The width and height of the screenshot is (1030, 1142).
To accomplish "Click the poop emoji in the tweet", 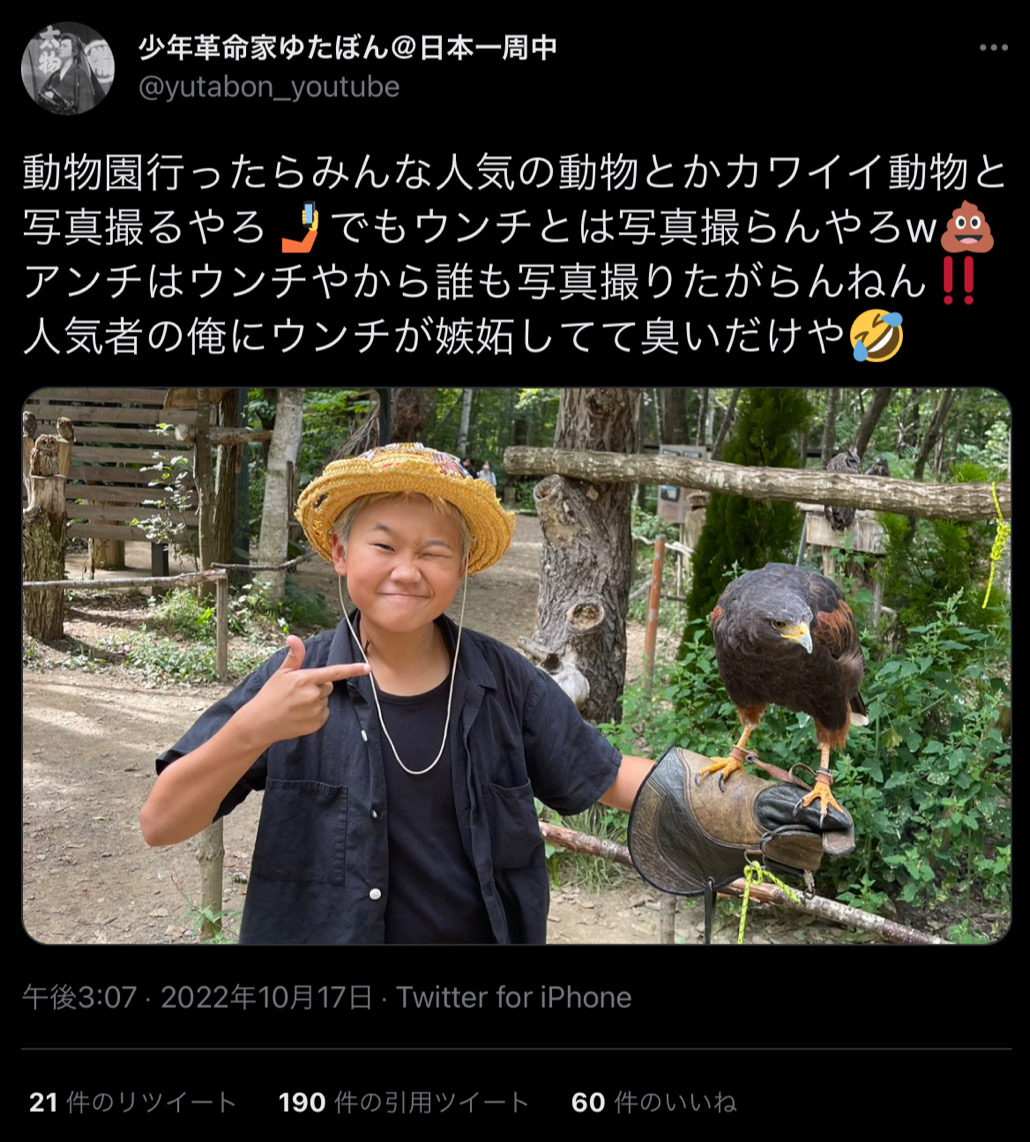I will [x=967, y=227].
